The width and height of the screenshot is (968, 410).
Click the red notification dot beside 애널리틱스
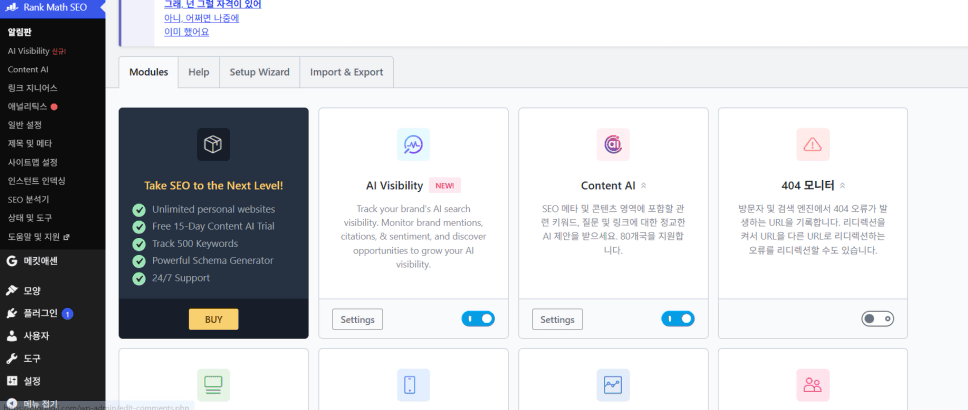54,107
